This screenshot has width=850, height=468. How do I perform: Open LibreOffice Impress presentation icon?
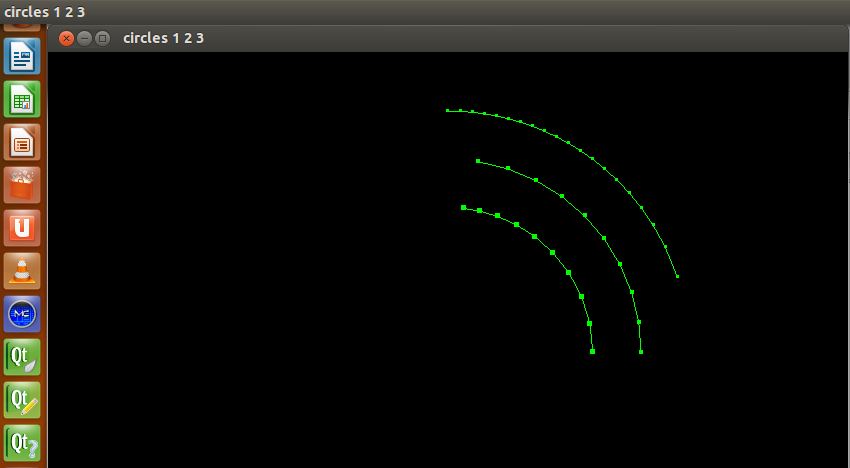tap(22, 143)
